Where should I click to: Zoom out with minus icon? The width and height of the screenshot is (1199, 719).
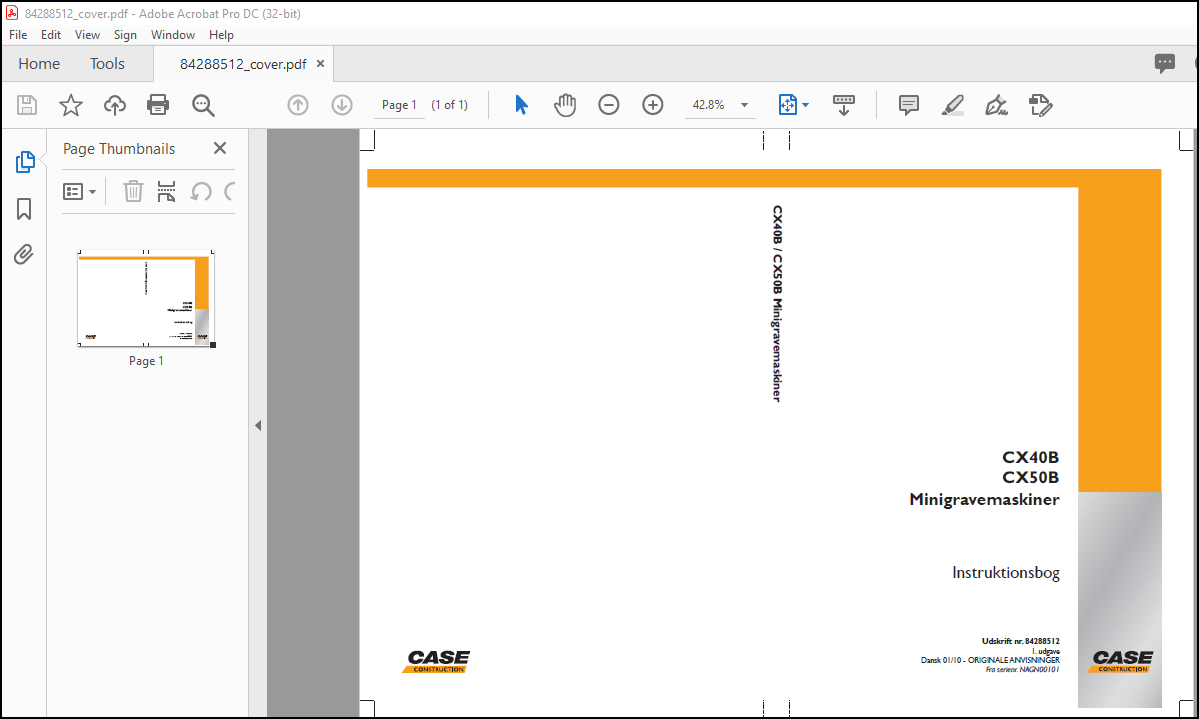[609, 105]
